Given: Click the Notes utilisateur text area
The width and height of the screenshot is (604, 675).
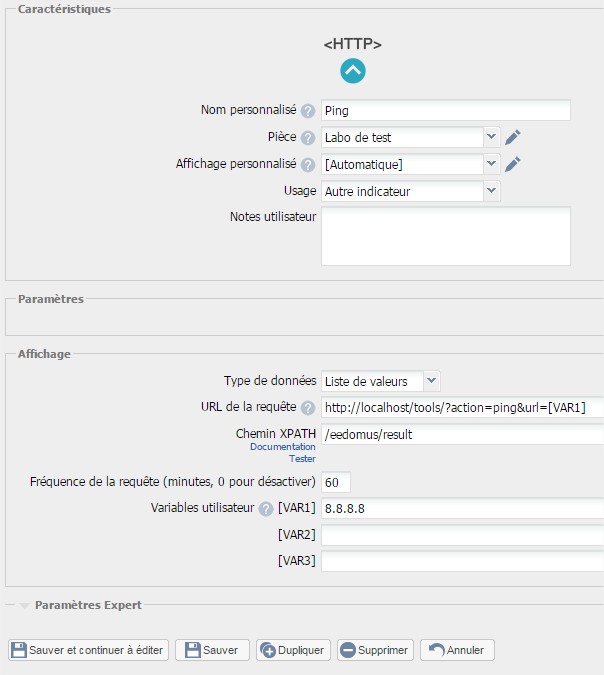Looking at the screenshot, I should pyautogui.click(x=446, y=236).
